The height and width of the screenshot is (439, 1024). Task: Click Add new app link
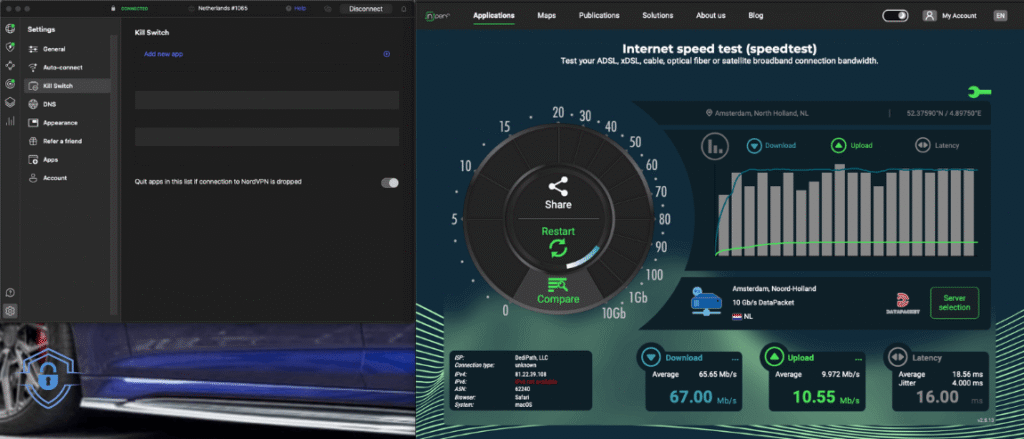(x=163, y=54)
